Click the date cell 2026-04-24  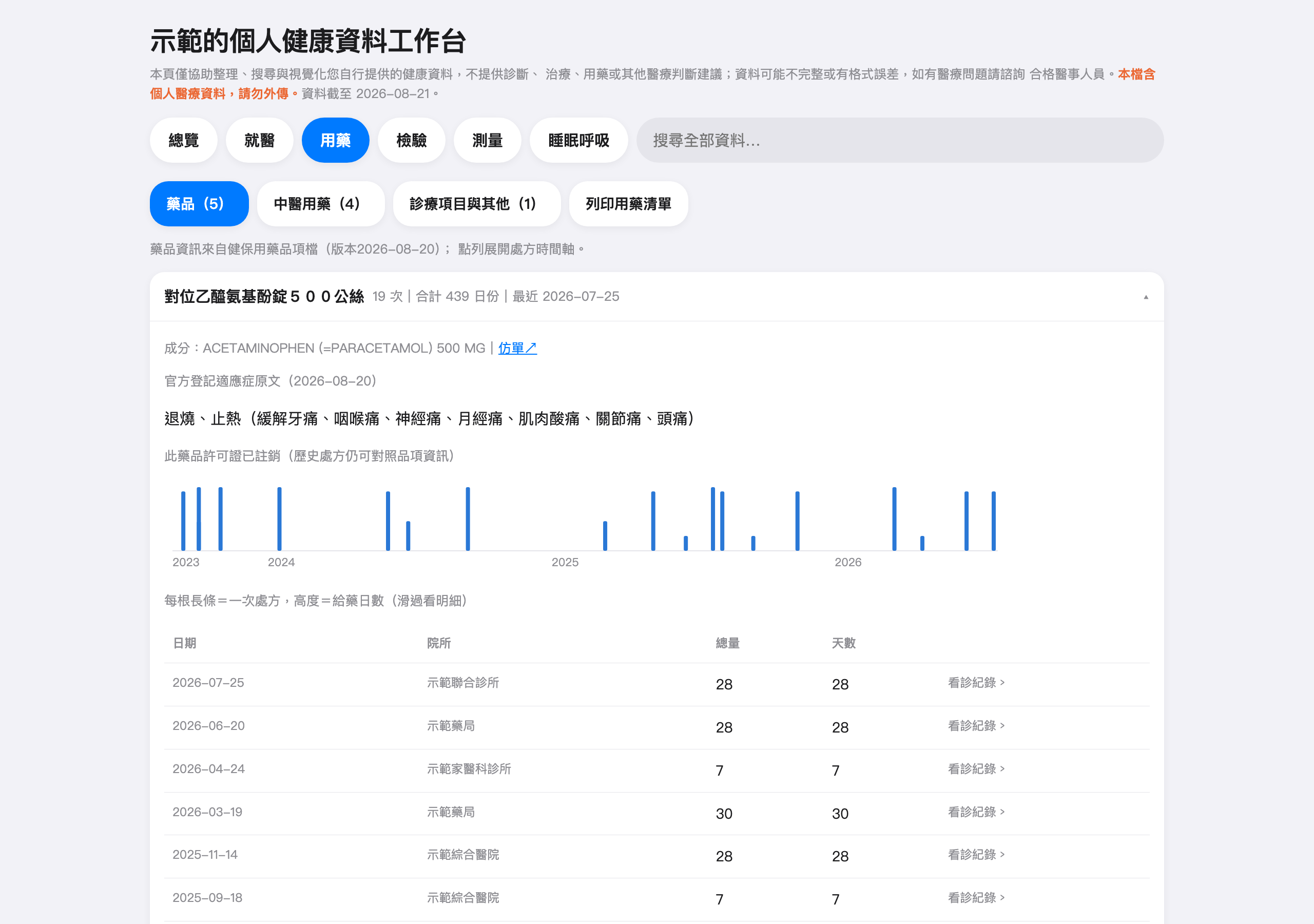(x=208, y=768)
